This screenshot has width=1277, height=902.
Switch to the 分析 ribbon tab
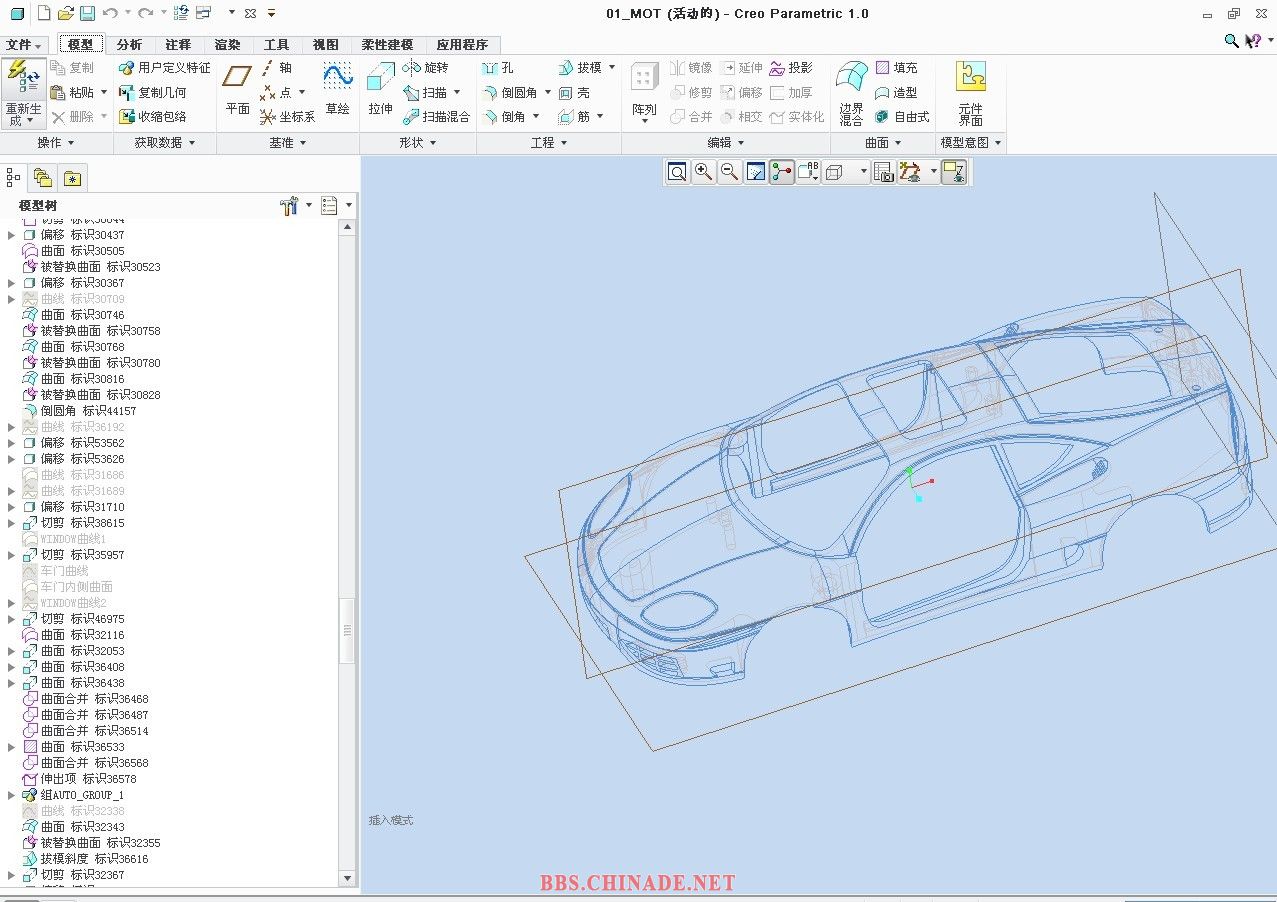coord(129,45)
